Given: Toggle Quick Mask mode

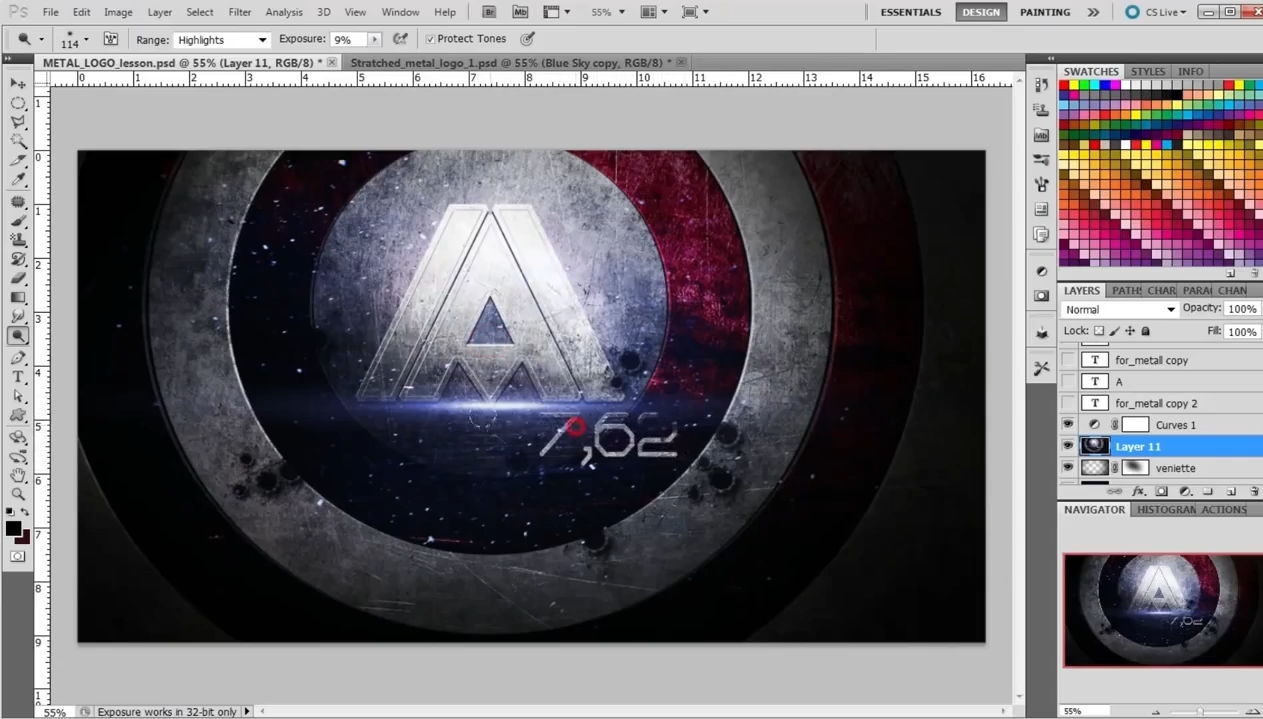Looking at the screenshot, I should coord(17,556).
